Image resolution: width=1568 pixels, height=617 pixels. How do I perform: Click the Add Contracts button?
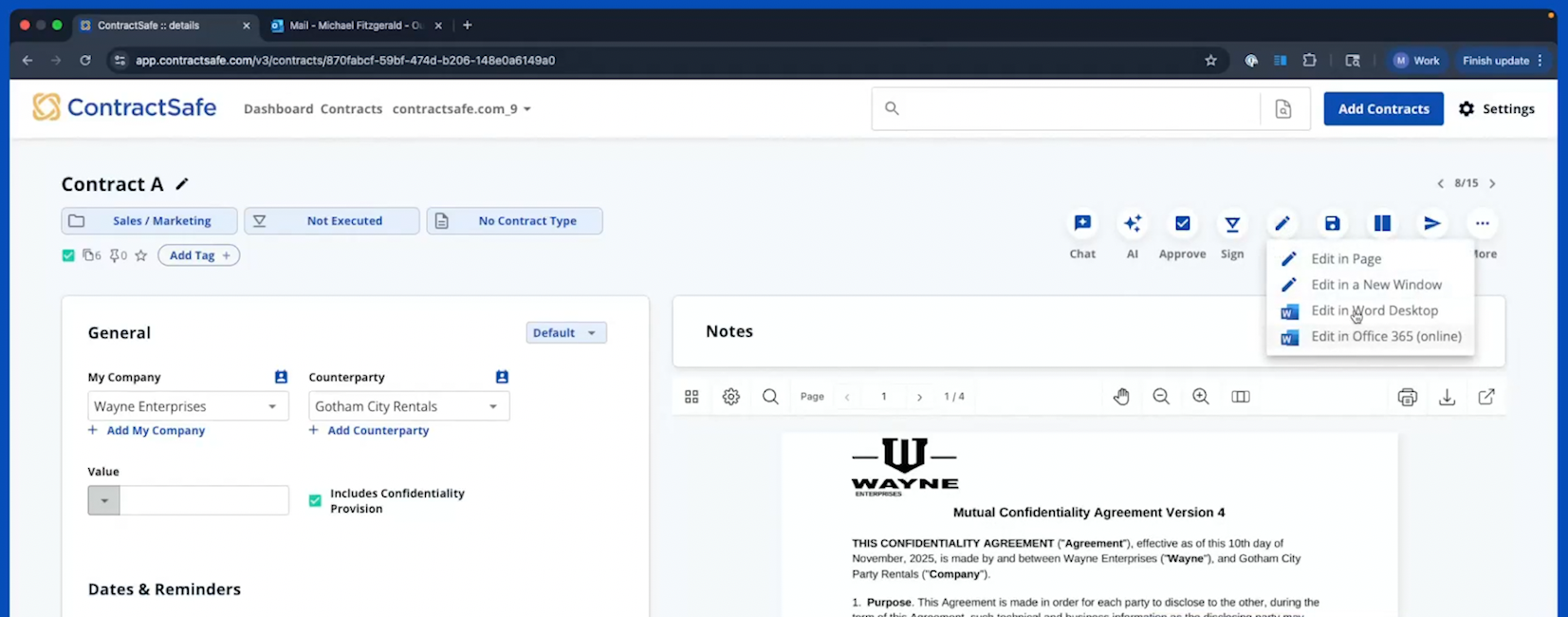click(1383, 109)
